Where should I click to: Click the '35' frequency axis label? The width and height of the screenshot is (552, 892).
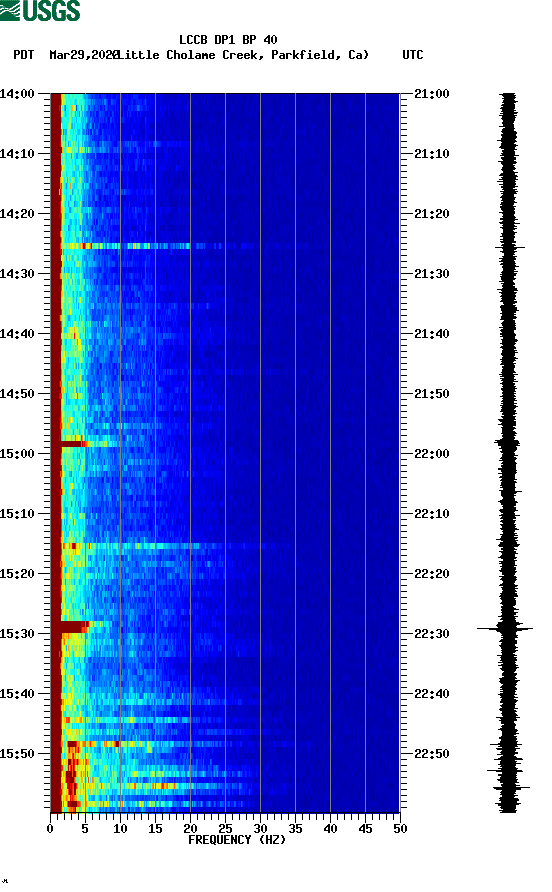point(295,829)
